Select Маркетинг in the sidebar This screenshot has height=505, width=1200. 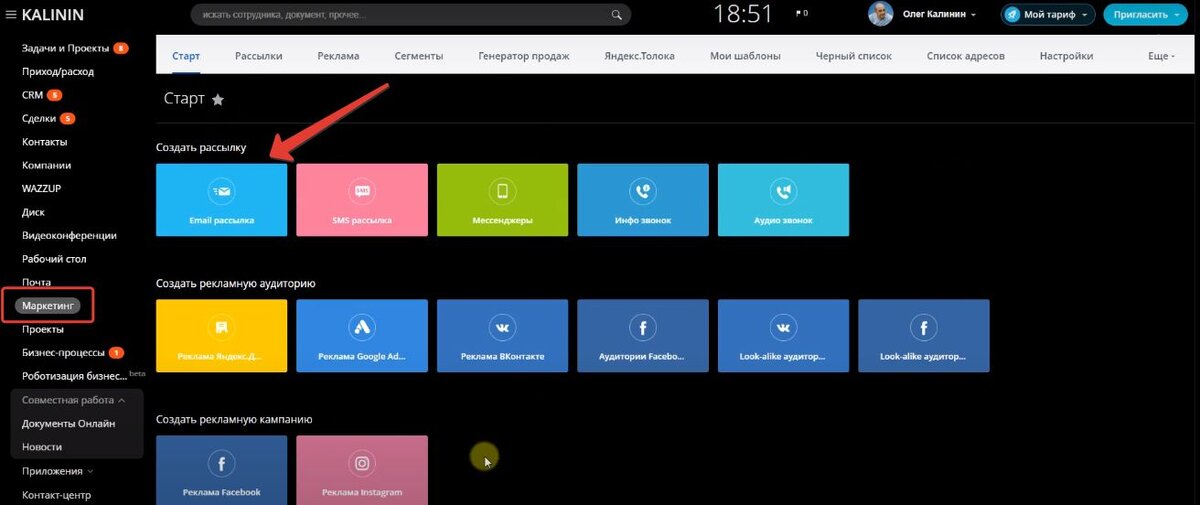click(x=48, y=304)
